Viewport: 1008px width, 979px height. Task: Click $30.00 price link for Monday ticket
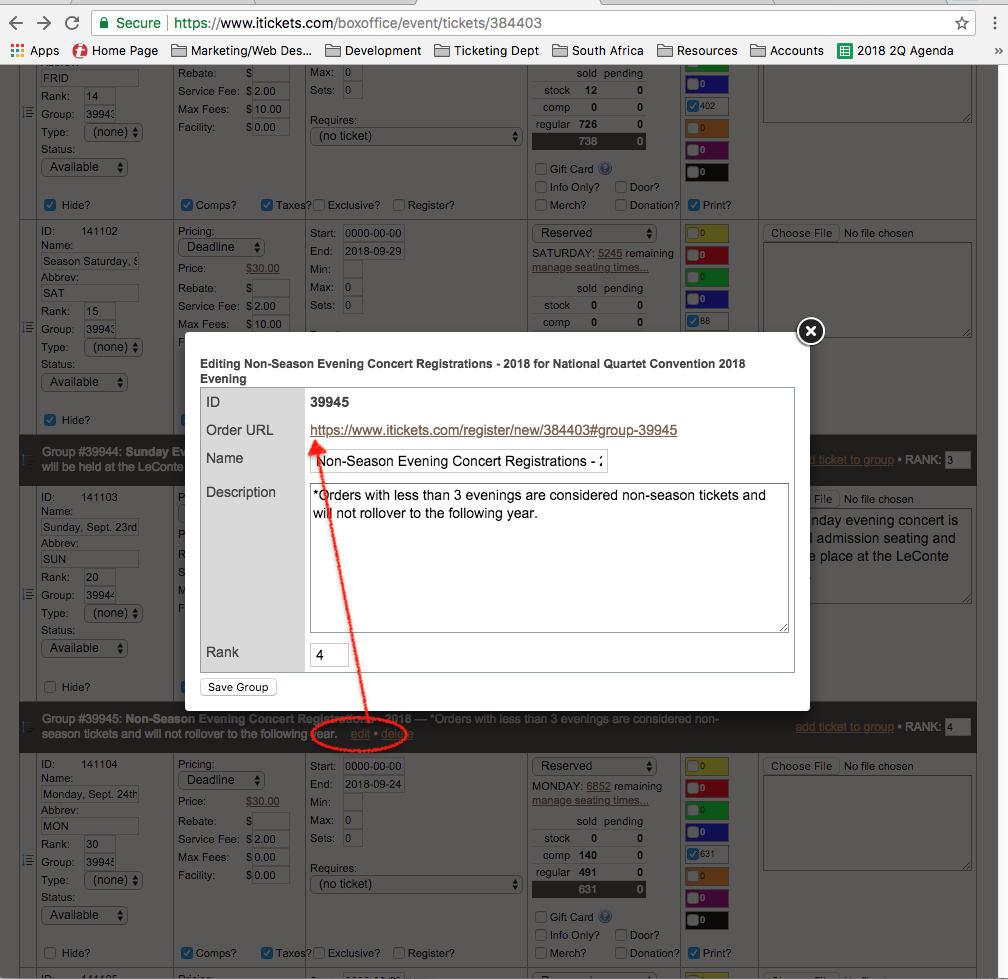point(262,802)
